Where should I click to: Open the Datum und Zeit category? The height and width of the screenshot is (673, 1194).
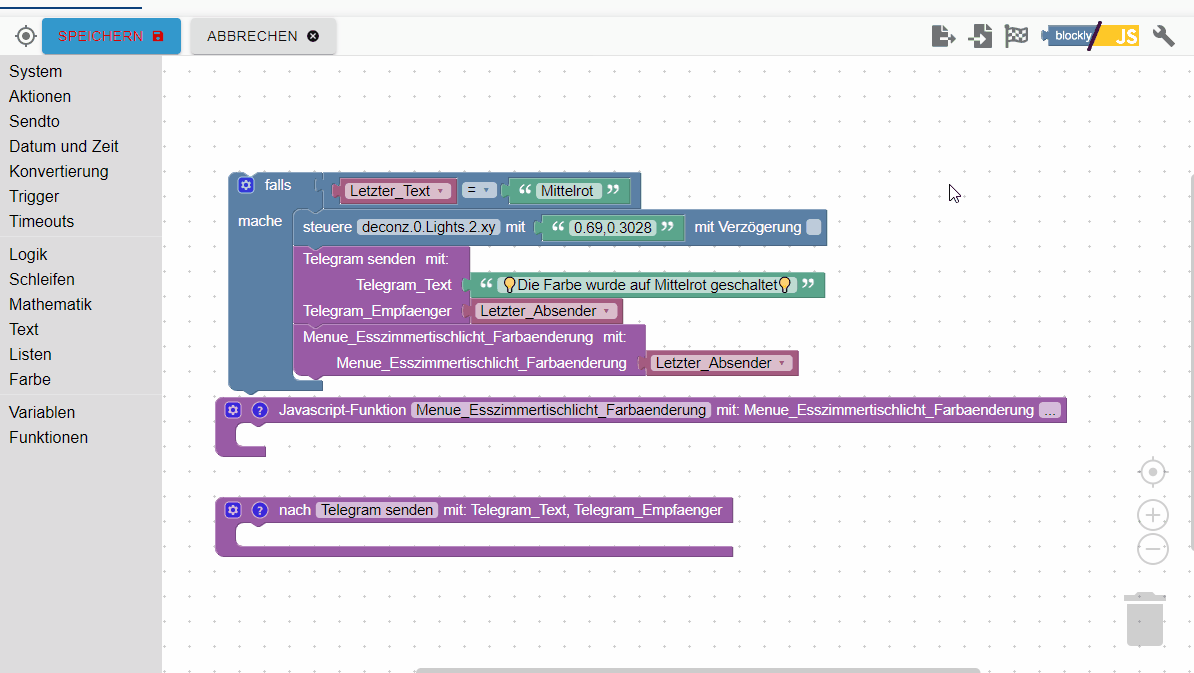tap(64, 146)
